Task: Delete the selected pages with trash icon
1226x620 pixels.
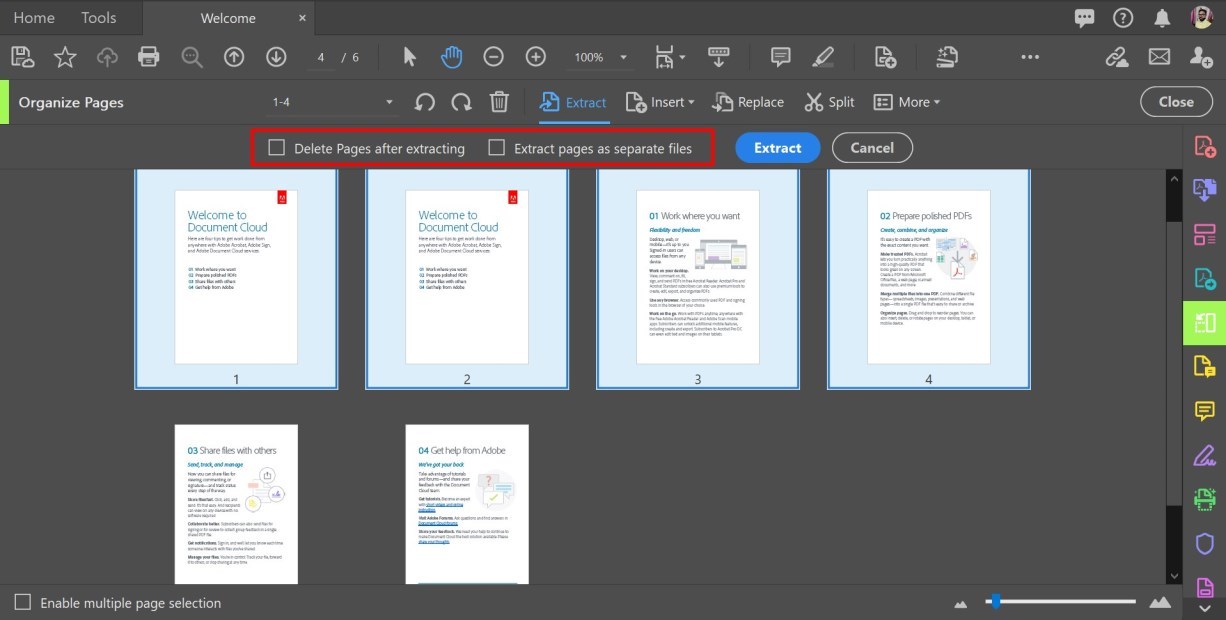Action: click(499, 102)
